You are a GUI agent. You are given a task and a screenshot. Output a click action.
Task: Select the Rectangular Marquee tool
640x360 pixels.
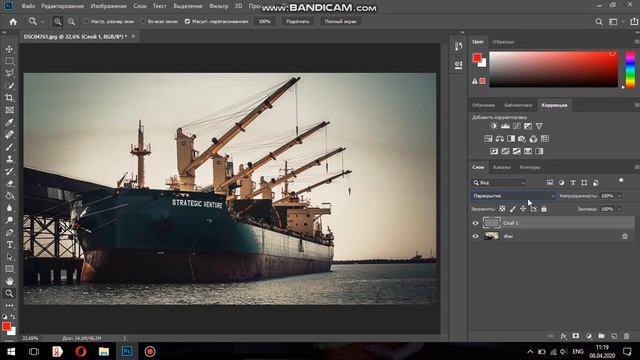pyautogui.click(x=9, y=61)
